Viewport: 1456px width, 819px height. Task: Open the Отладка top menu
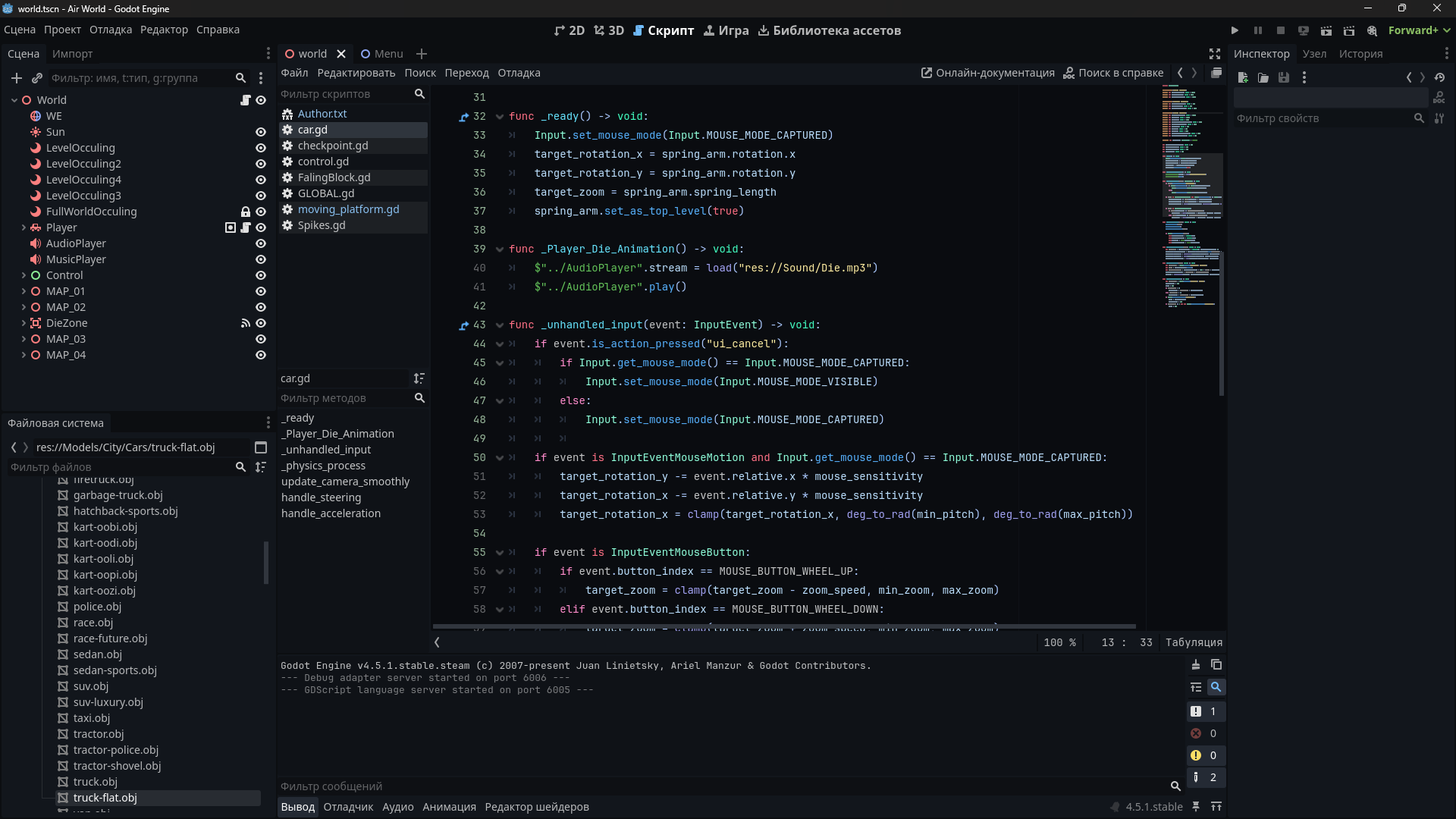coord(111,30)
